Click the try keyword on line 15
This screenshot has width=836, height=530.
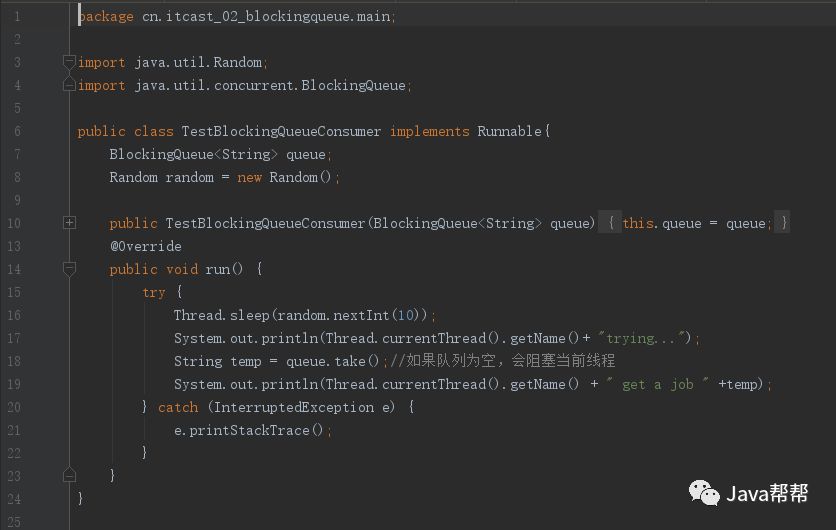[x=154, y=292]
